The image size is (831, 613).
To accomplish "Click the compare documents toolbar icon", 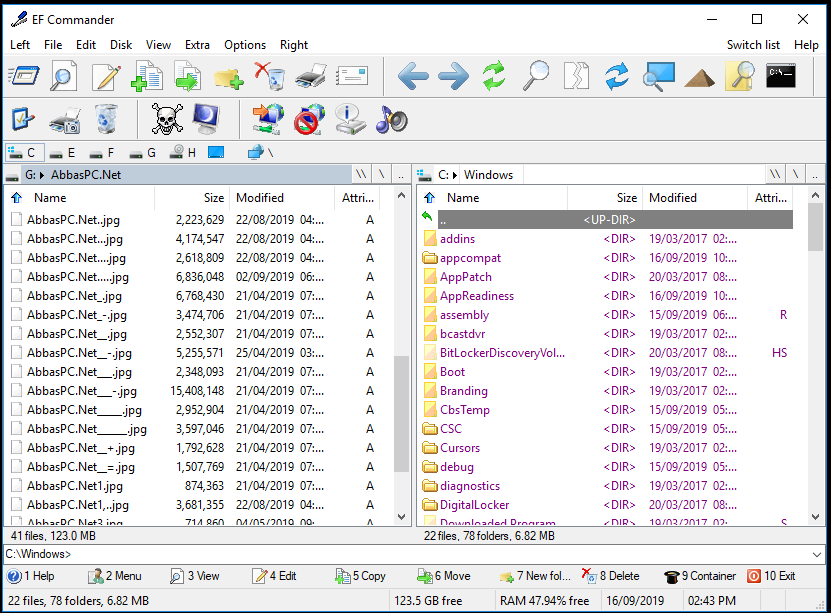I will point(576,76).
